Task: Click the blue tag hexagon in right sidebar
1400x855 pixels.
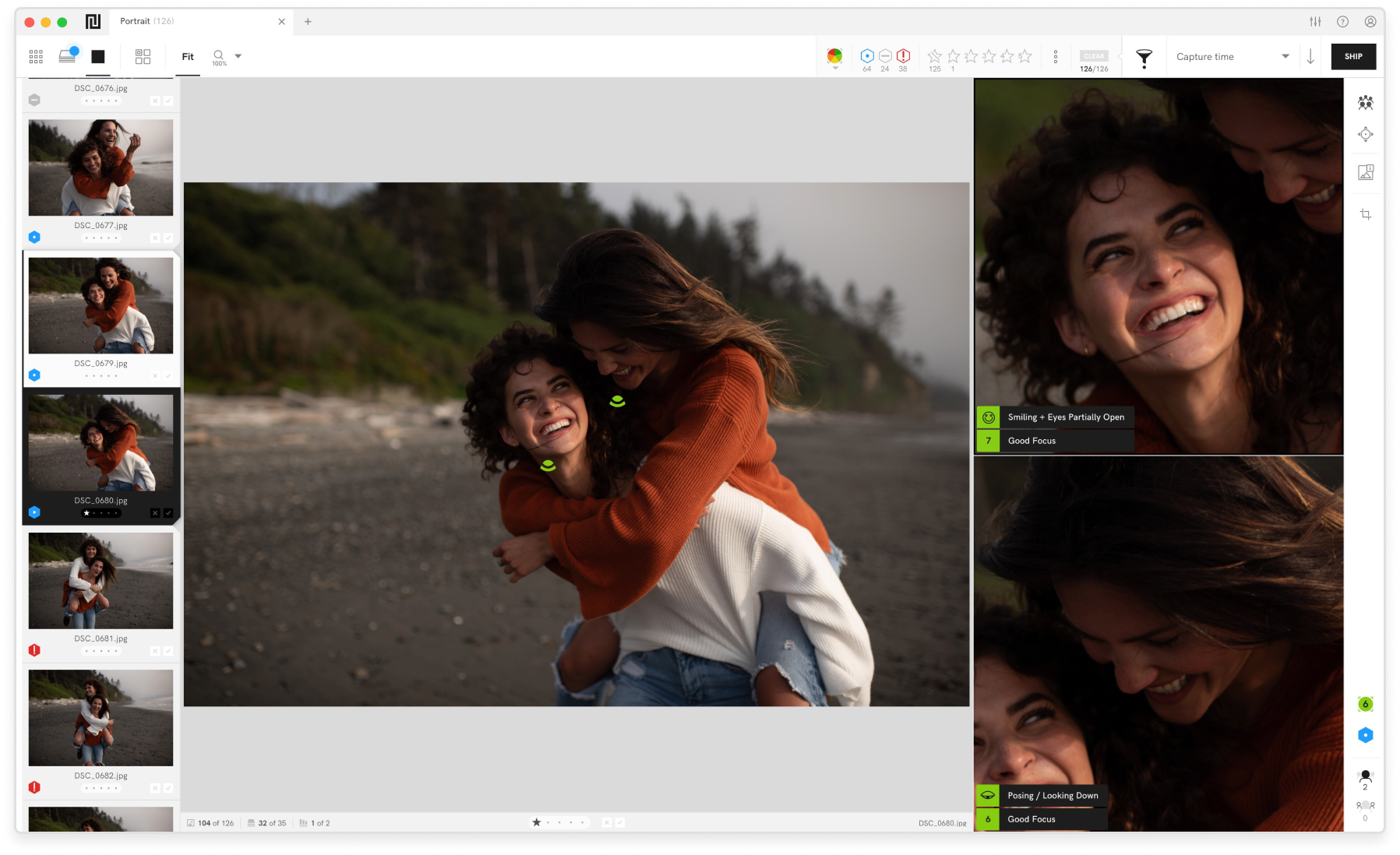Action: click(x=1365, y=735)
